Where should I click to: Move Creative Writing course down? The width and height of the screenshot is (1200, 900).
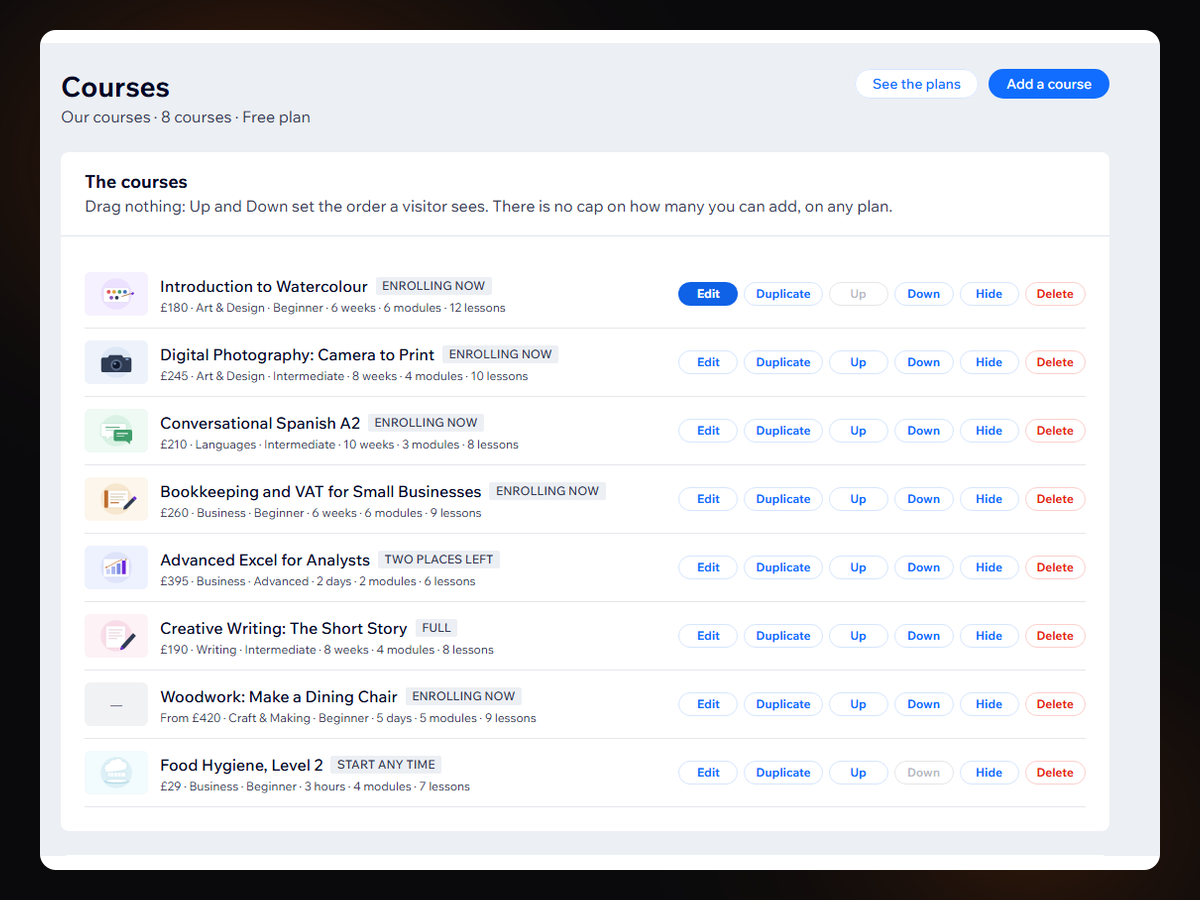(x=924, y=636)
